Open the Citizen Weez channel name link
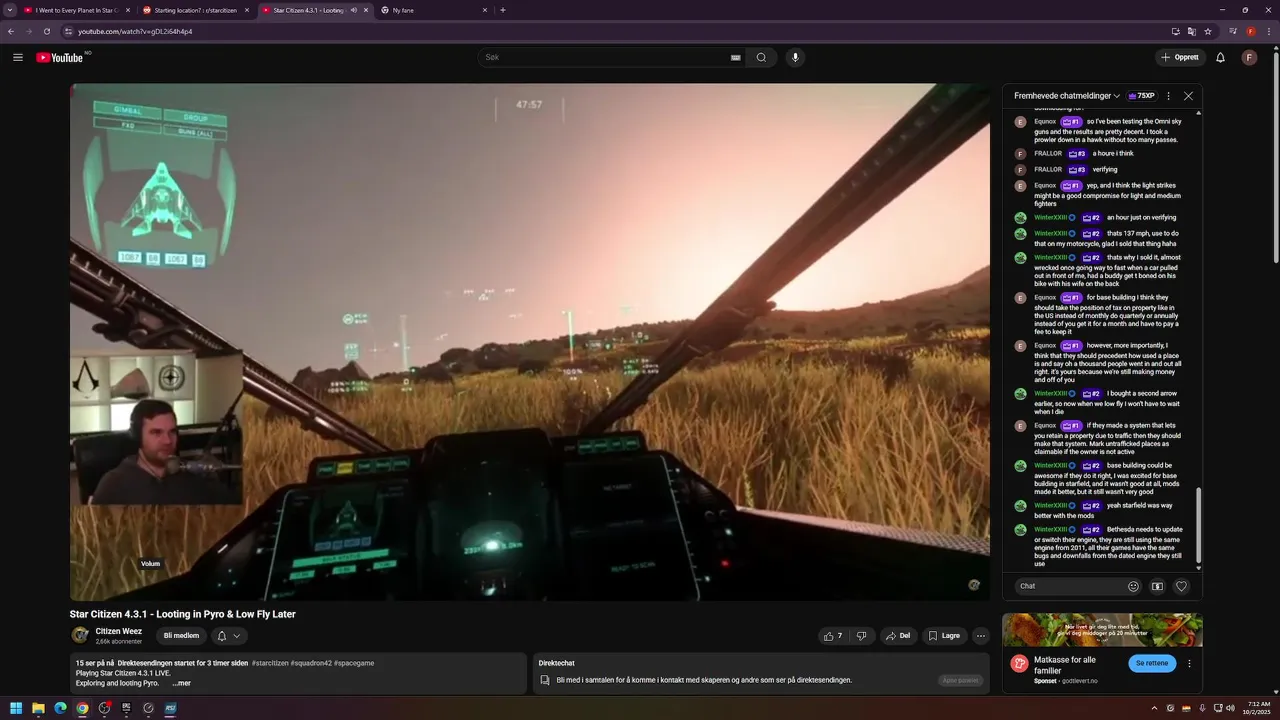 tap(118, 631)
